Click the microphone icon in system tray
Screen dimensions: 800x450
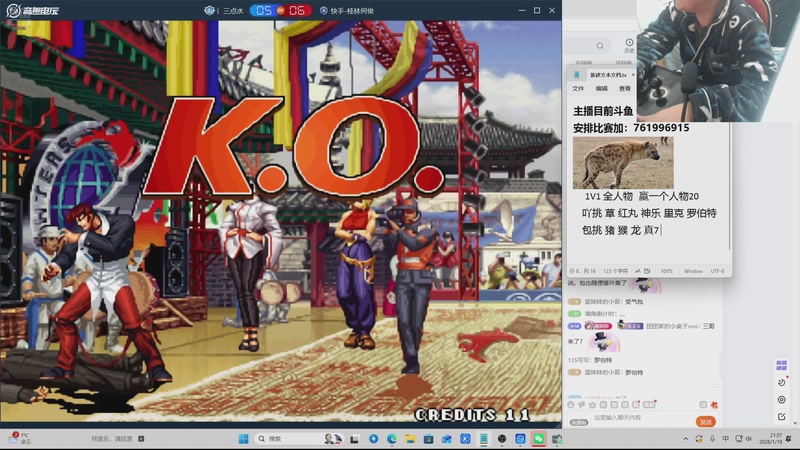(712, 439)
